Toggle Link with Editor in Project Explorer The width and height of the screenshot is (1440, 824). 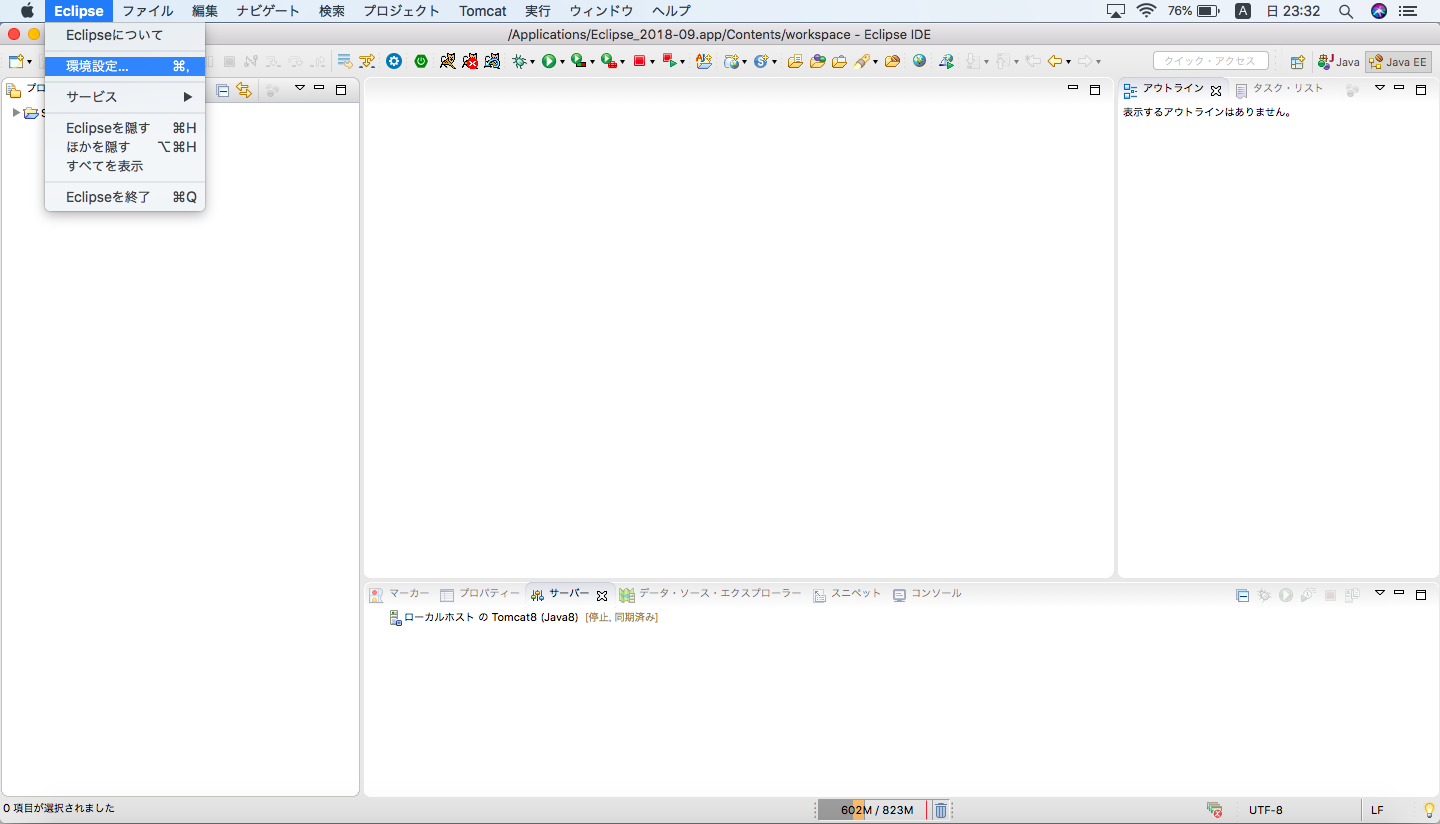coord(244,90)
